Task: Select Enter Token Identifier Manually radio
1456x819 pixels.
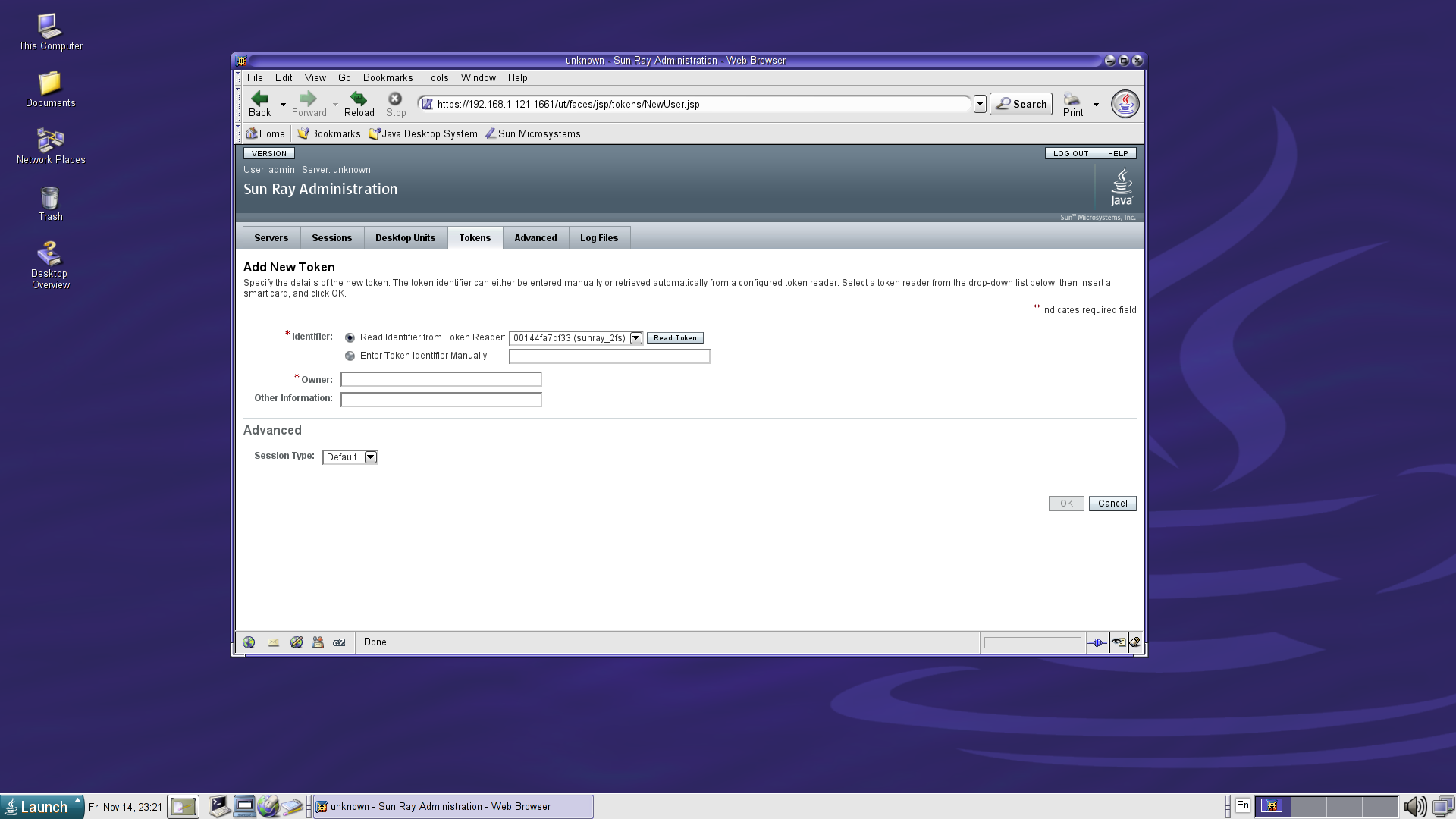Action: [x=350, y=356]
